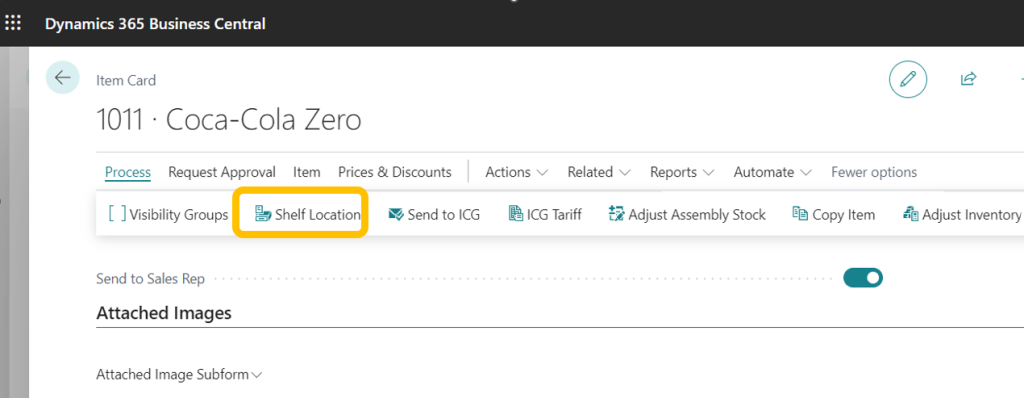Expand the Reports dropdown menu
Image resolution: width=1024 pixels, height=398 pixels.
tap(682, 173)
